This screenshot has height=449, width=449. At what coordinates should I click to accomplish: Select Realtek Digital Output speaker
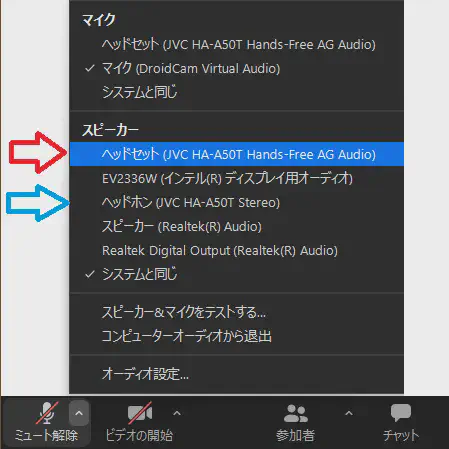237,250
